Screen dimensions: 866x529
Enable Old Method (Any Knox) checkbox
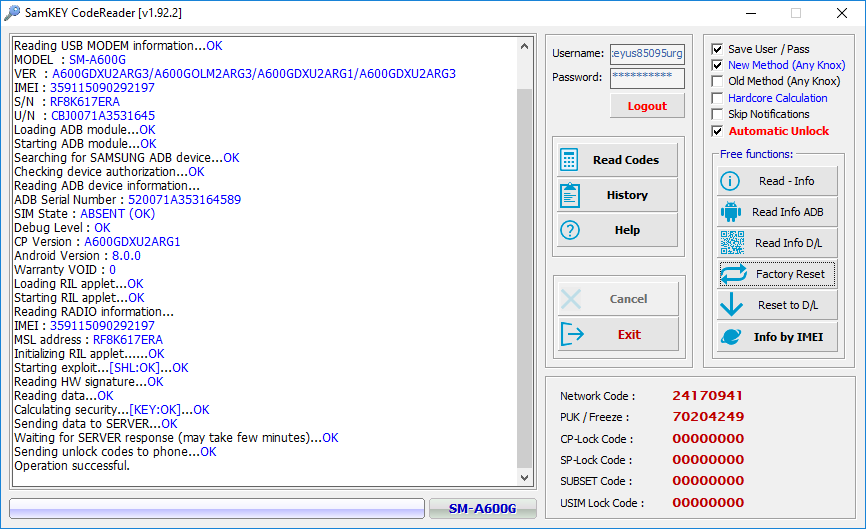[717, 81]
